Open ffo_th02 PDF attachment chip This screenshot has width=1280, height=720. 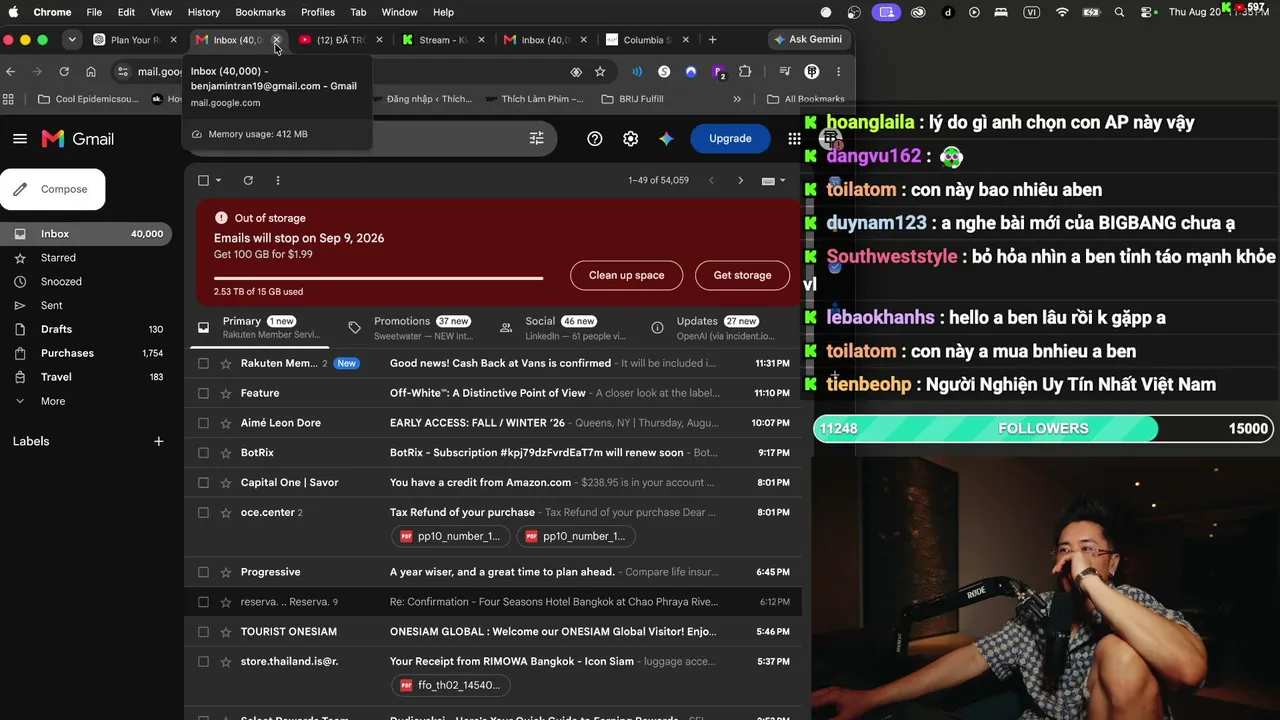[x=450, y=685]
